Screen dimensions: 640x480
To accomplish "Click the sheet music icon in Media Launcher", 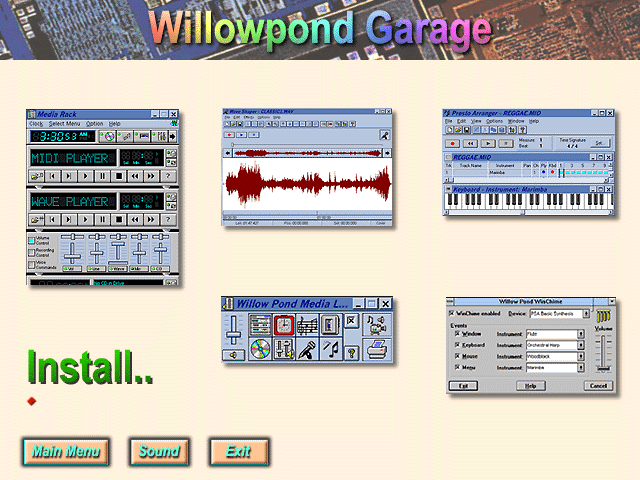I will pos(307,325).
